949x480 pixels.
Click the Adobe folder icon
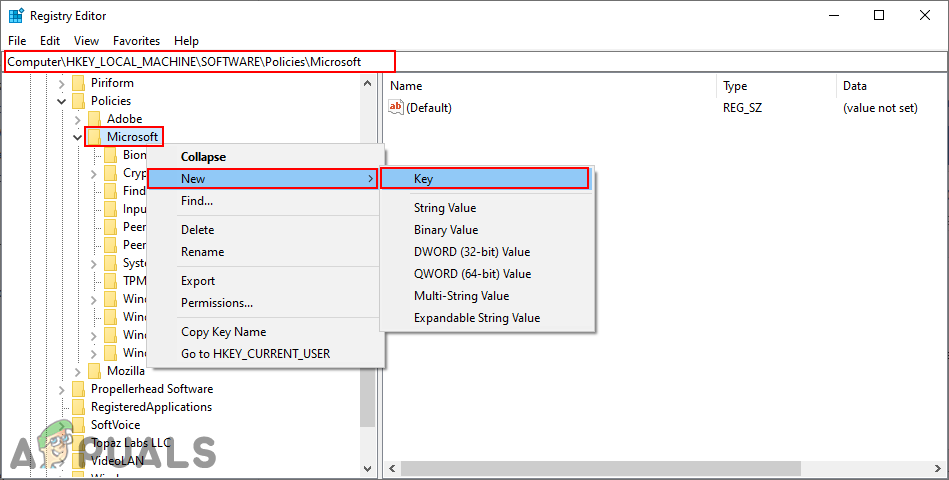94,119
